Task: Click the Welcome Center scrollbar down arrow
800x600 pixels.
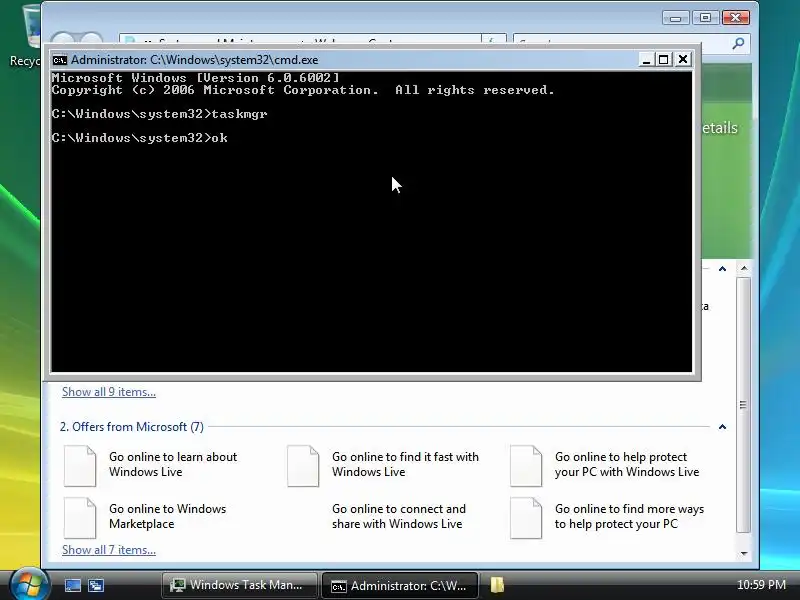Action: click(x=744, y=554)
